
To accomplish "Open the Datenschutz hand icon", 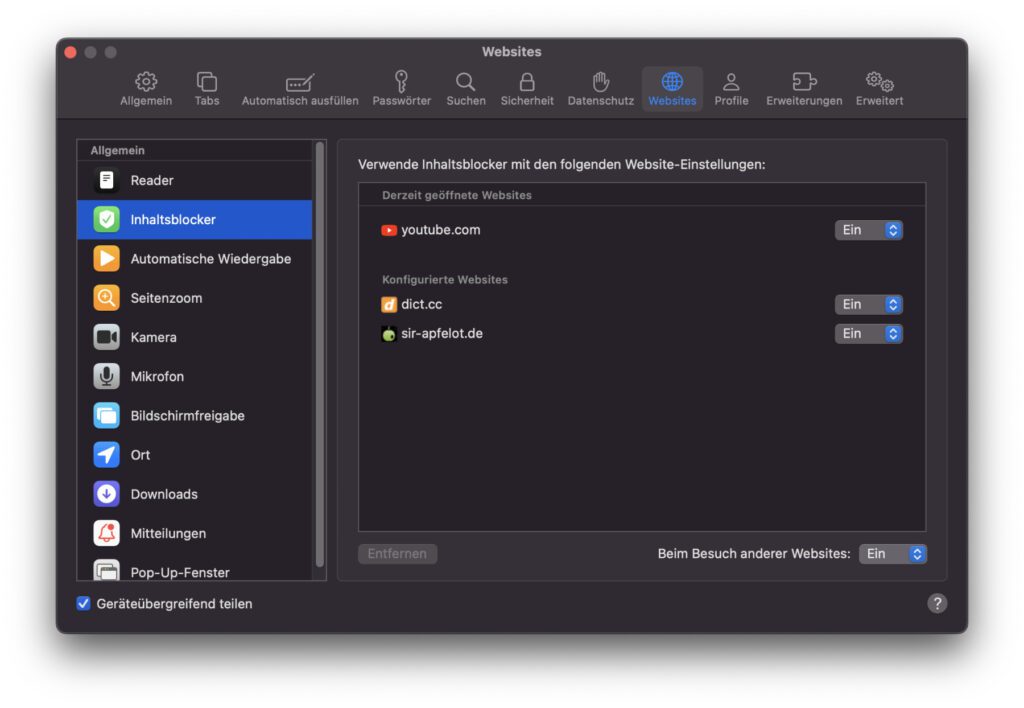I will 600,82.
